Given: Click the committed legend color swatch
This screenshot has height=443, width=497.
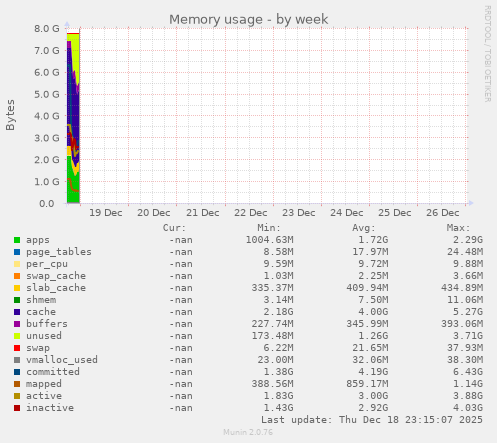Looking at the screenshot, I should tap(17, 372).
